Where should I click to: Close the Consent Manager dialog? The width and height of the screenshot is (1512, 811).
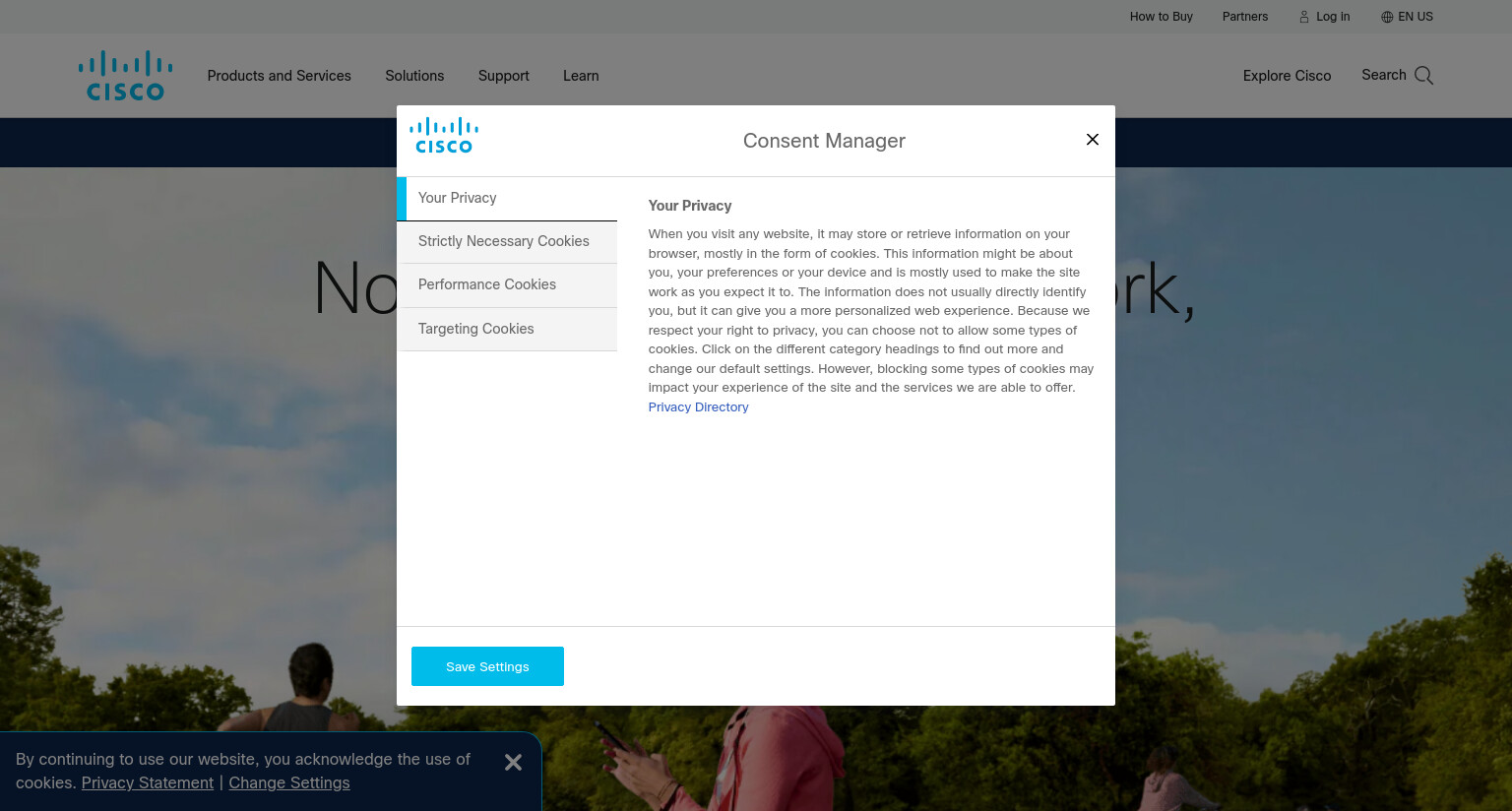[1092, 140]
